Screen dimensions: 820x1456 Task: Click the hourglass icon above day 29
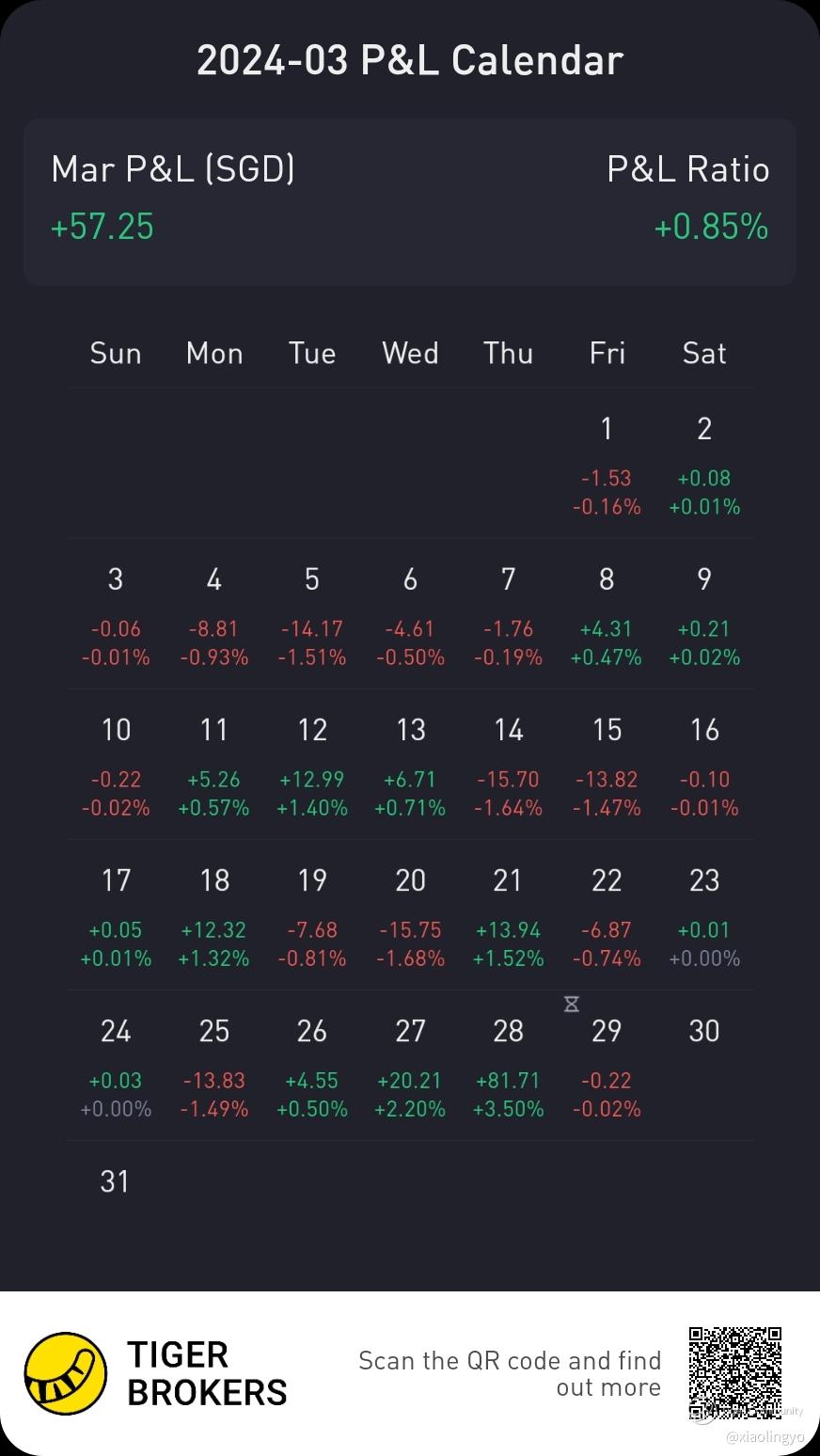pos(571,1005)
